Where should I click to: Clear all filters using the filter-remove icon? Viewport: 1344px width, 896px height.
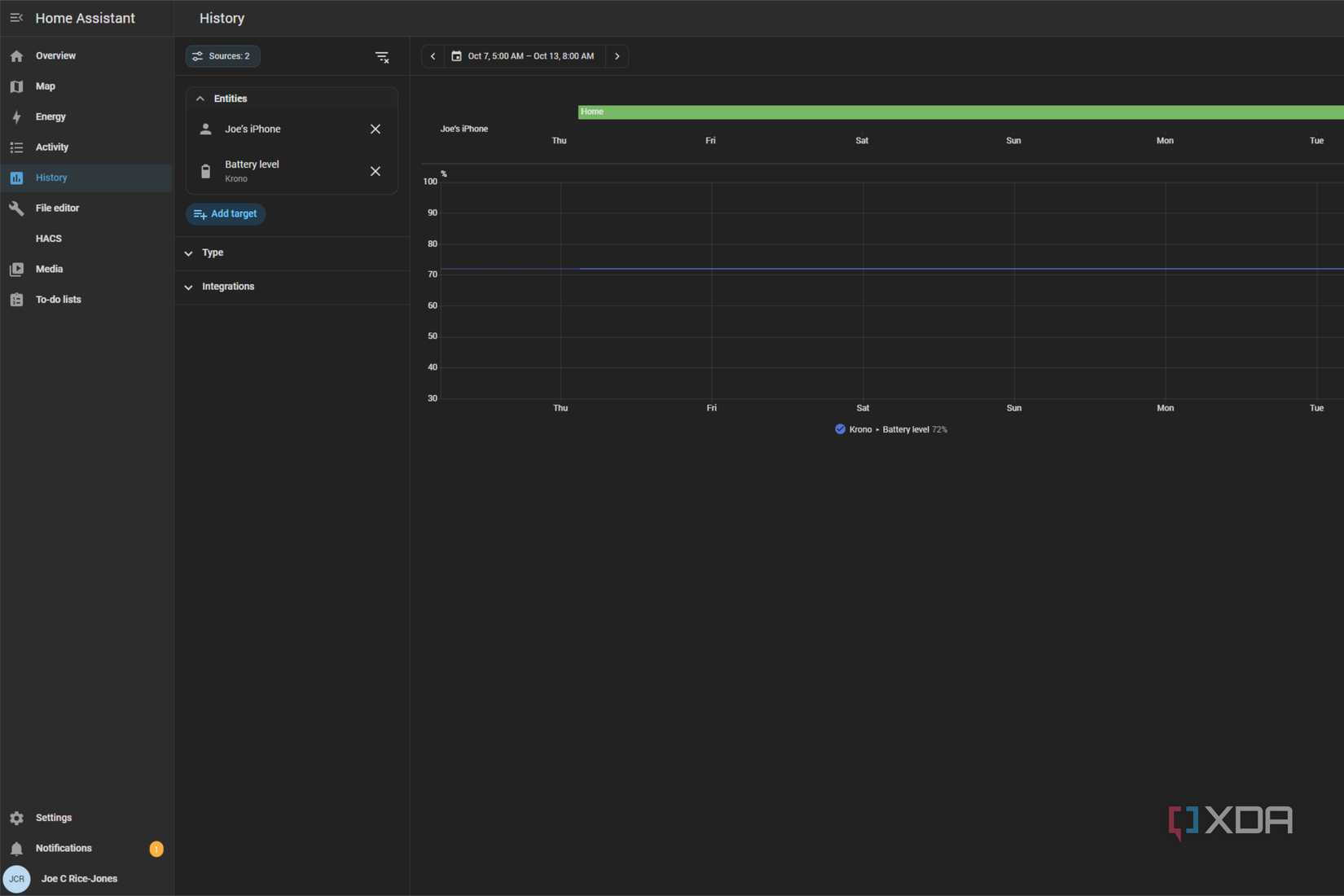tap(382, 57)
